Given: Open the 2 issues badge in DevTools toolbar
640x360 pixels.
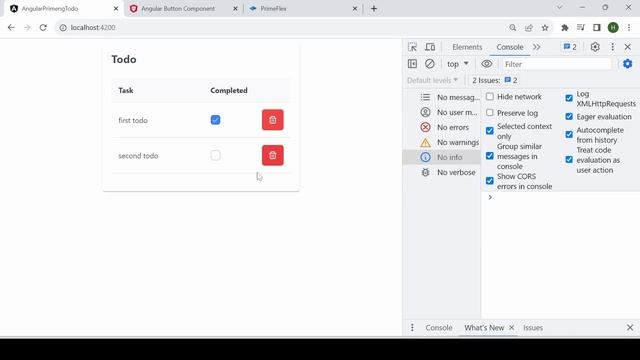Looking at the screenshot, I should (570, 47).
